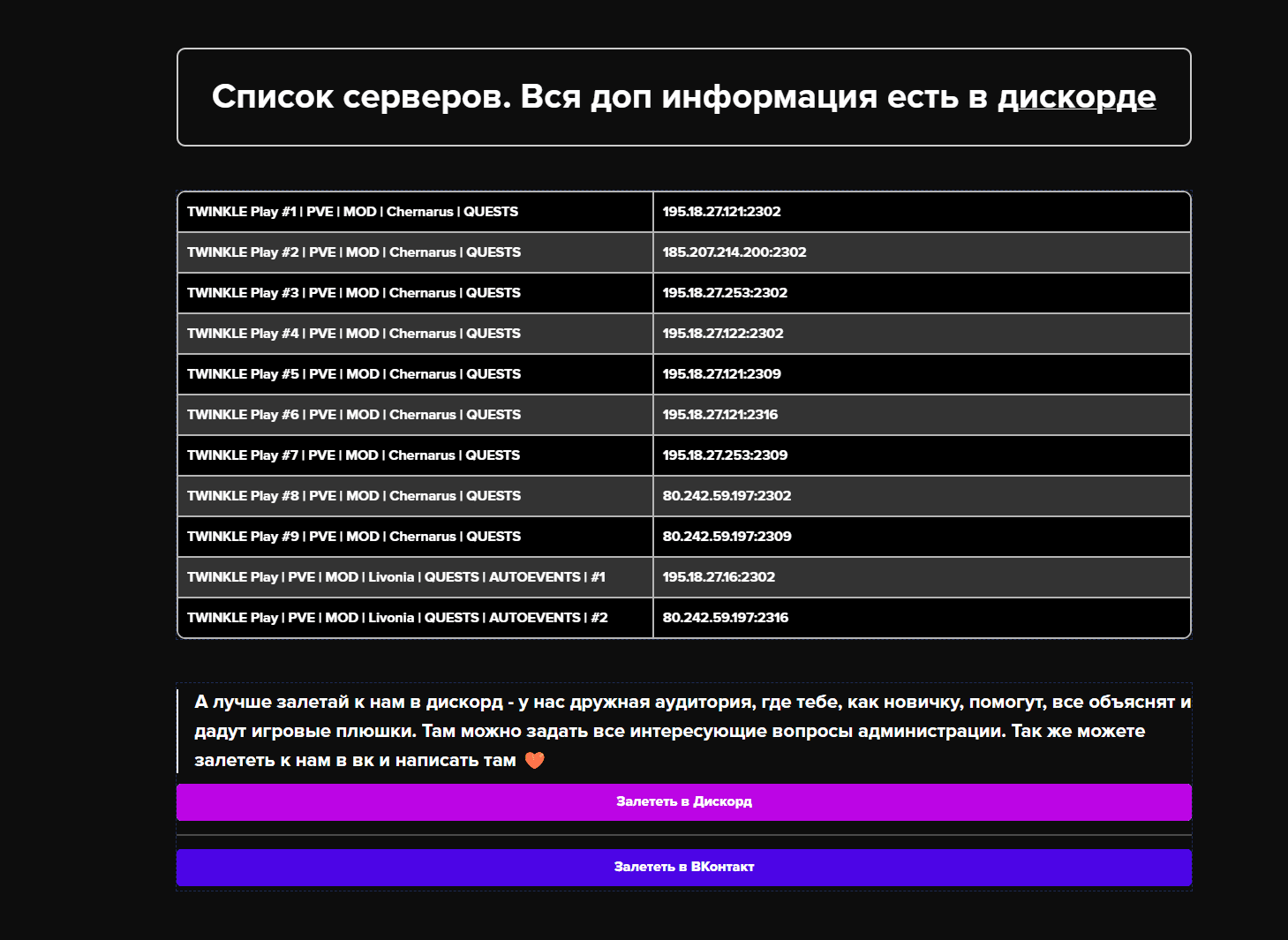Click the address 195.18.27.253:2302
Viewport: 1288px width, 940px height.
[x=725, y=293]
